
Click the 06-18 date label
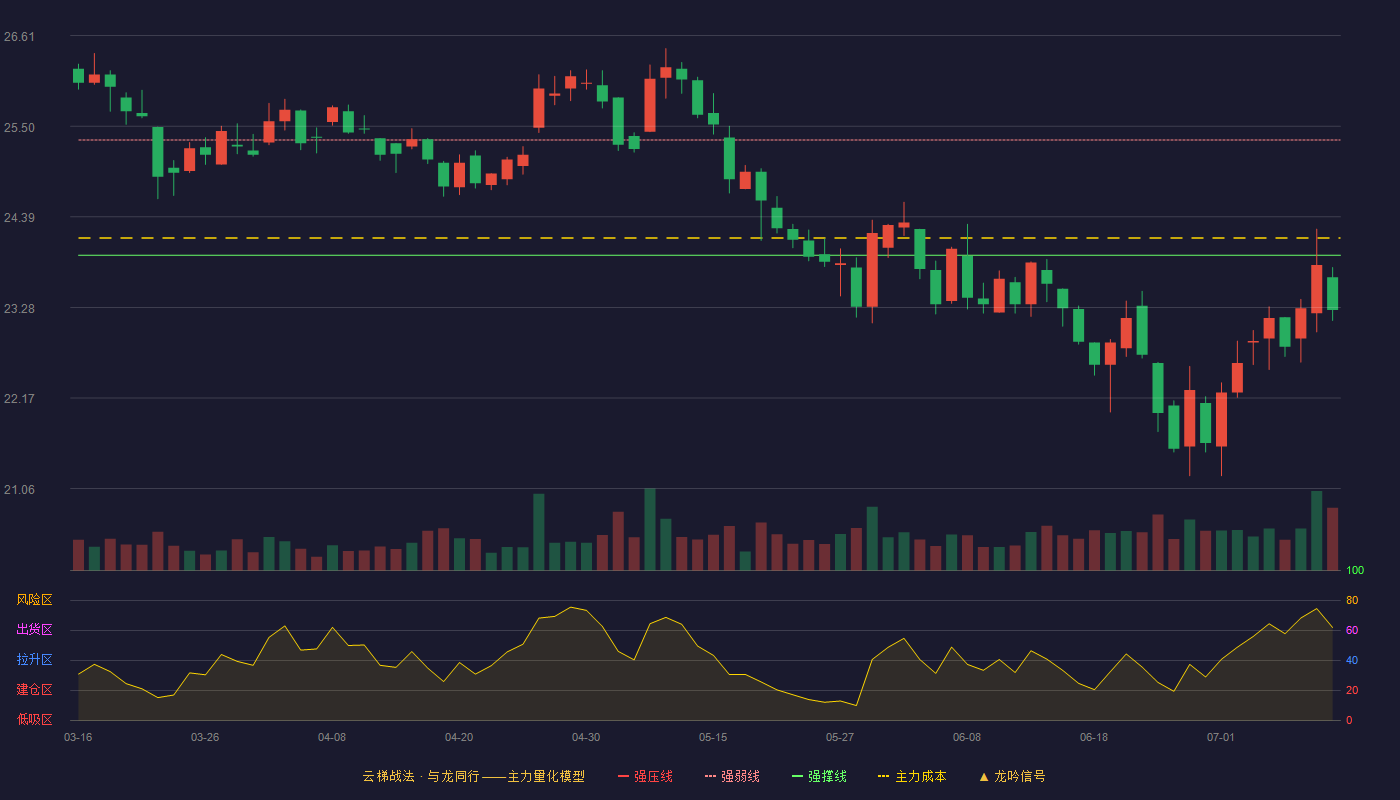click(1094, 737)
